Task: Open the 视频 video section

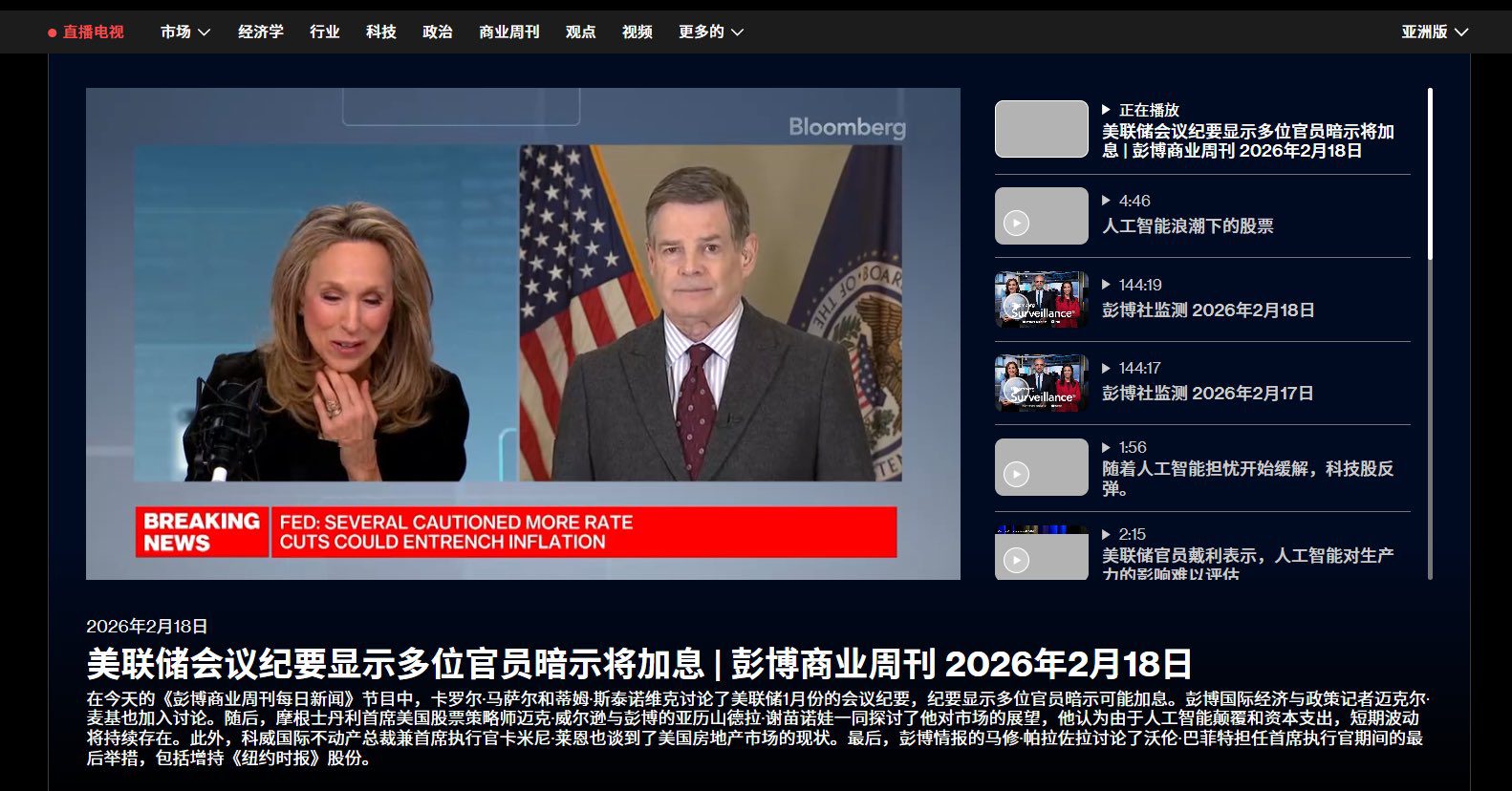Action: (x=637, y=32)
